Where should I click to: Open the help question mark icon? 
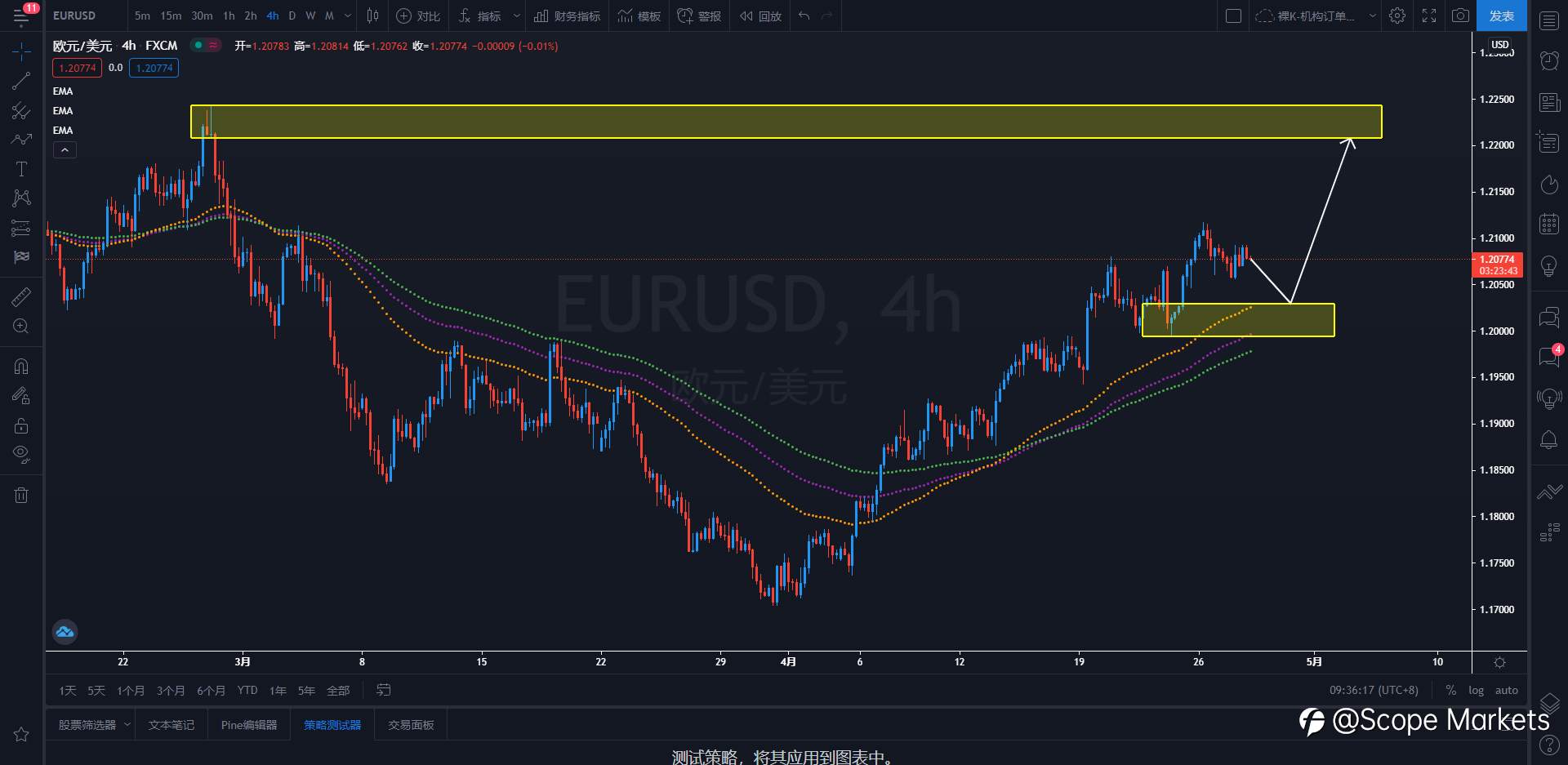[1549, 745]
